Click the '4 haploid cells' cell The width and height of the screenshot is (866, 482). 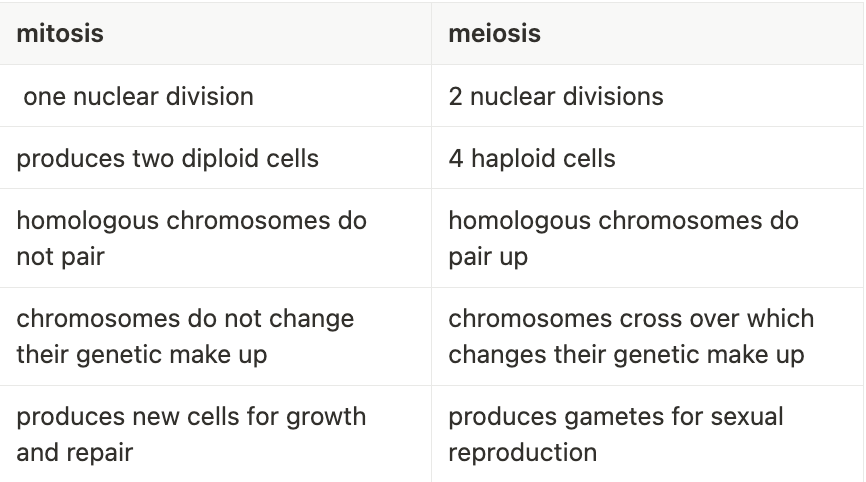coord(647,158)
